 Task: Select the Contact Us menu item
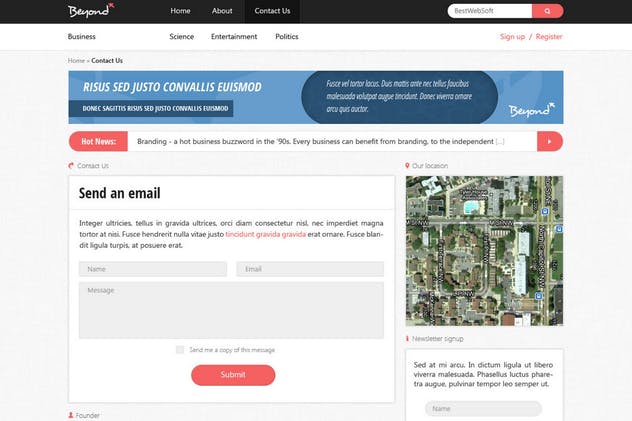272,11
